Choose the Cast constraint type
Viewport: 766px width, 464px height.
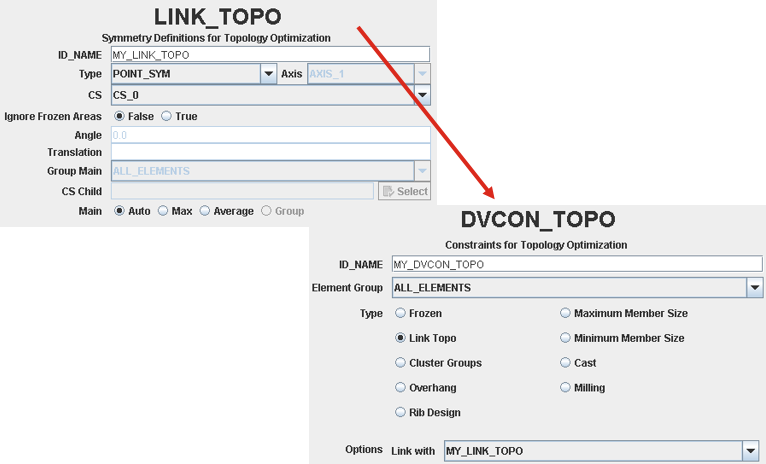pyautogui.click(x=566, y=363)
